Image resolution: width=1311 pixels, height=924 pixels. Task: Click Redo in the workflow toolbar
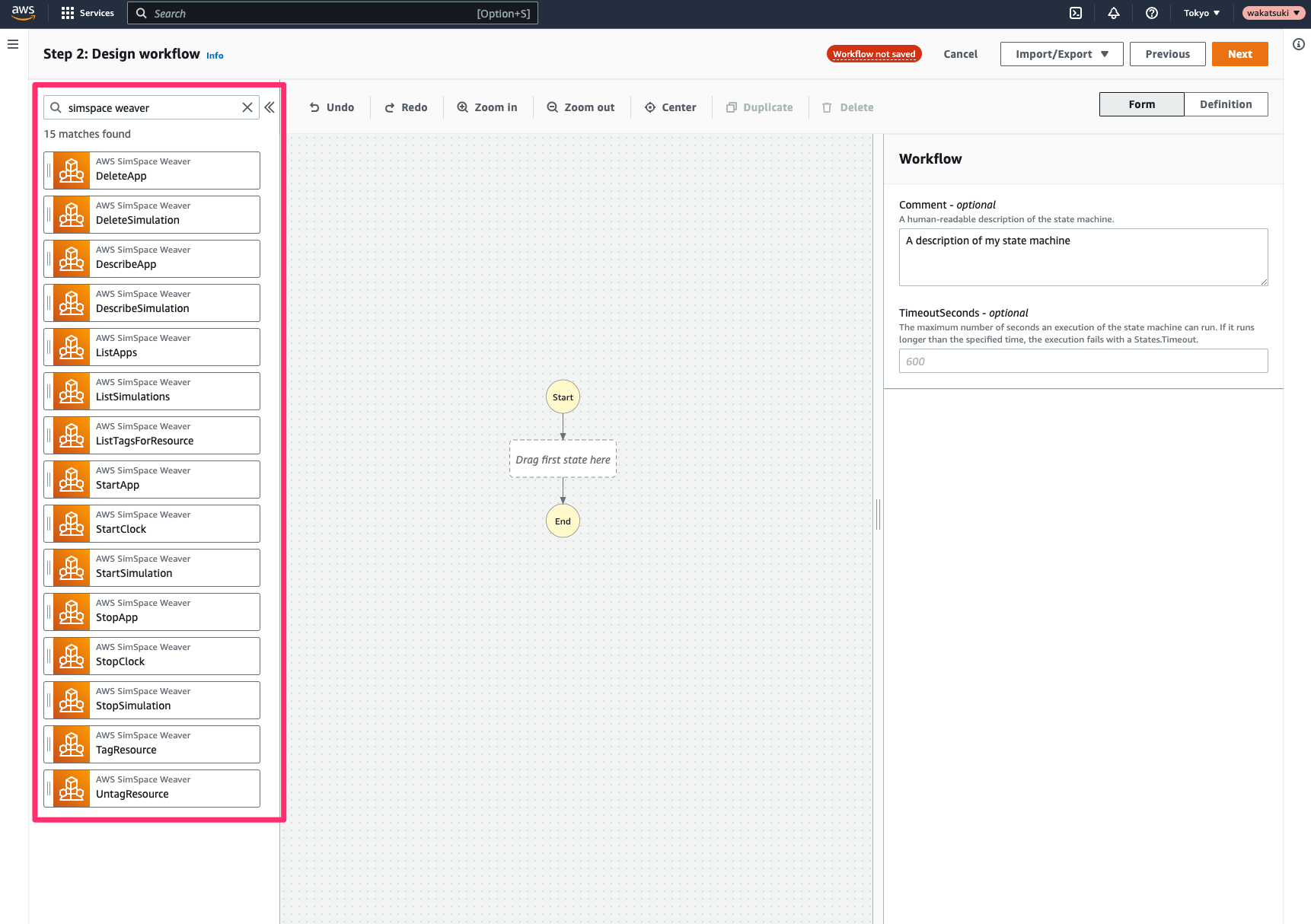406,107
